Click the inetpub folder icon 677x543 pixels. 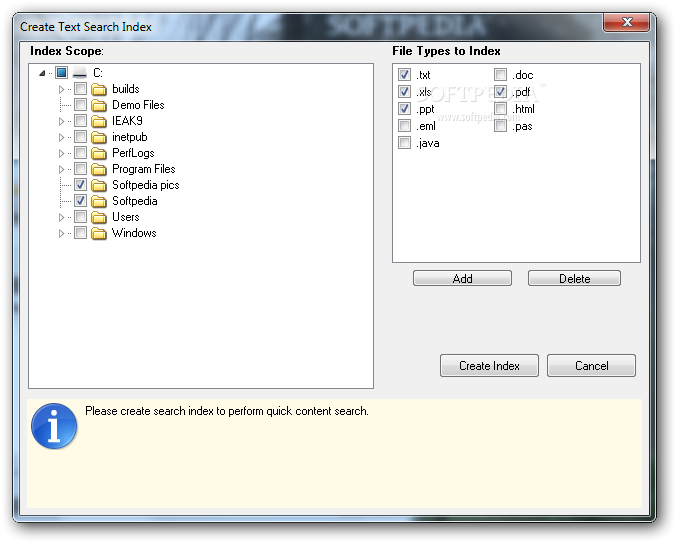99,137
